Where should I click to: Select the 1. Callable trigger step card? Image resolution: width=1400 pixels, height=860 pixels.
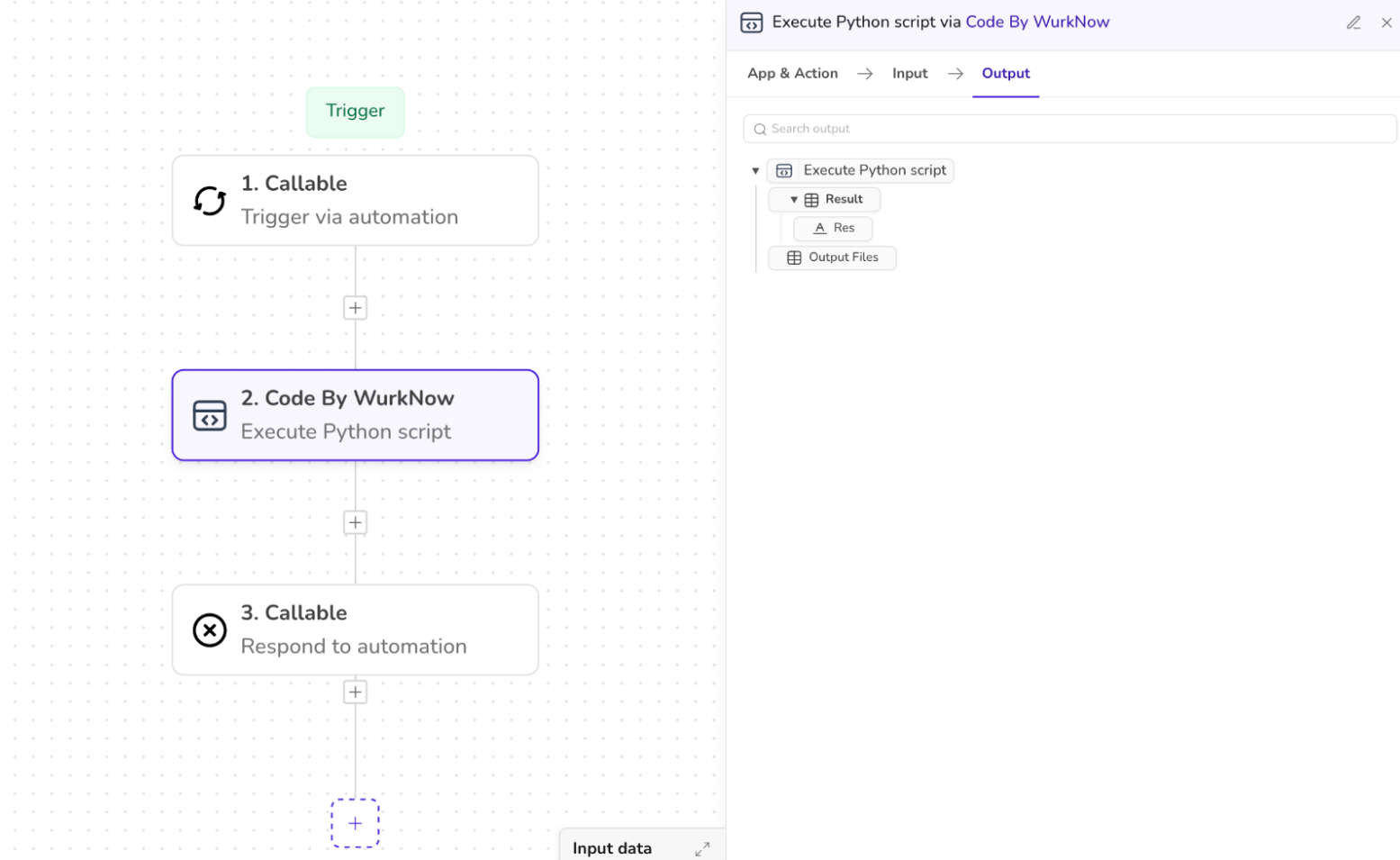click(356, 200)
